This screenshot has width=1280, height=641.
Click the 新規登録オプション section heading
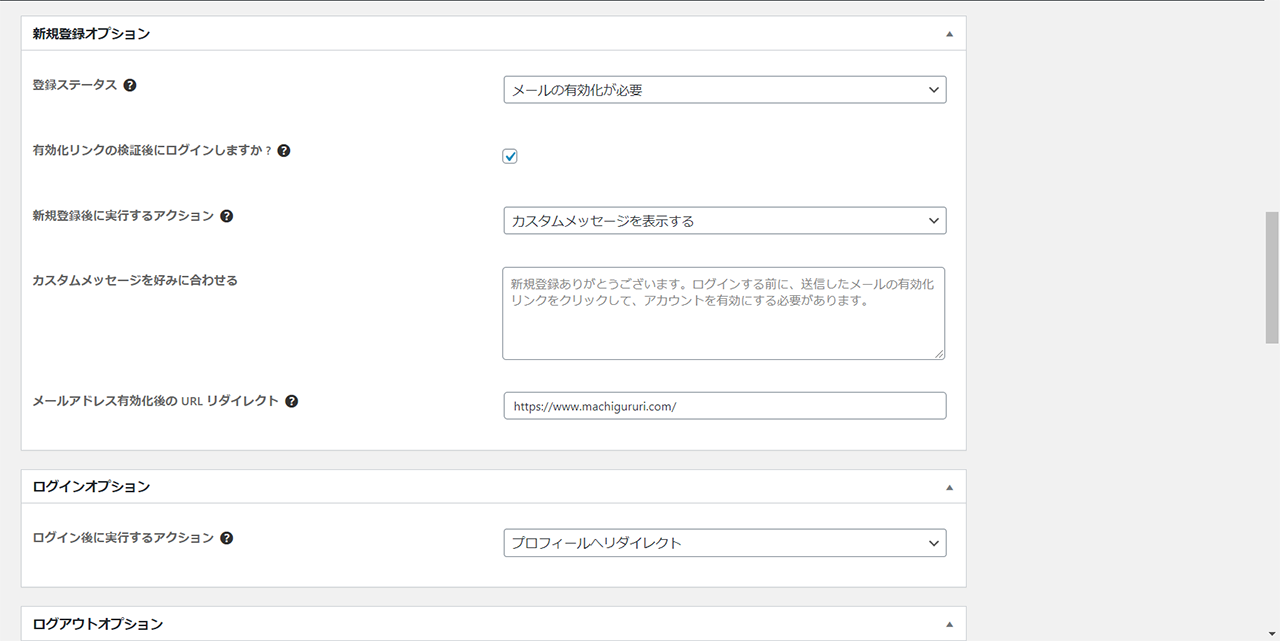91,34
